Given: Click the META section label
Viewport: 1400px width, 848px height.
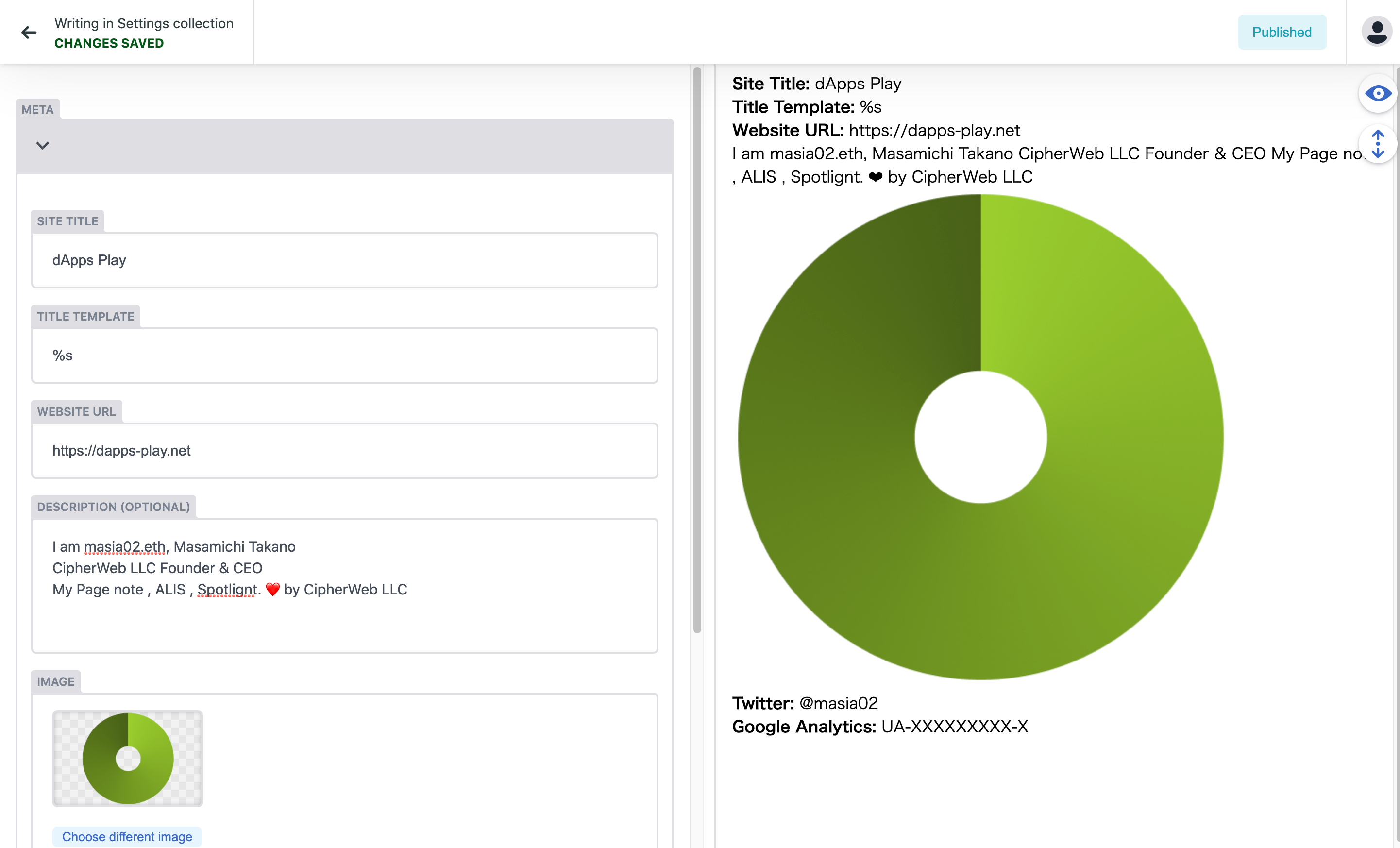Looking at the screenshot, I should coord(37,109).
